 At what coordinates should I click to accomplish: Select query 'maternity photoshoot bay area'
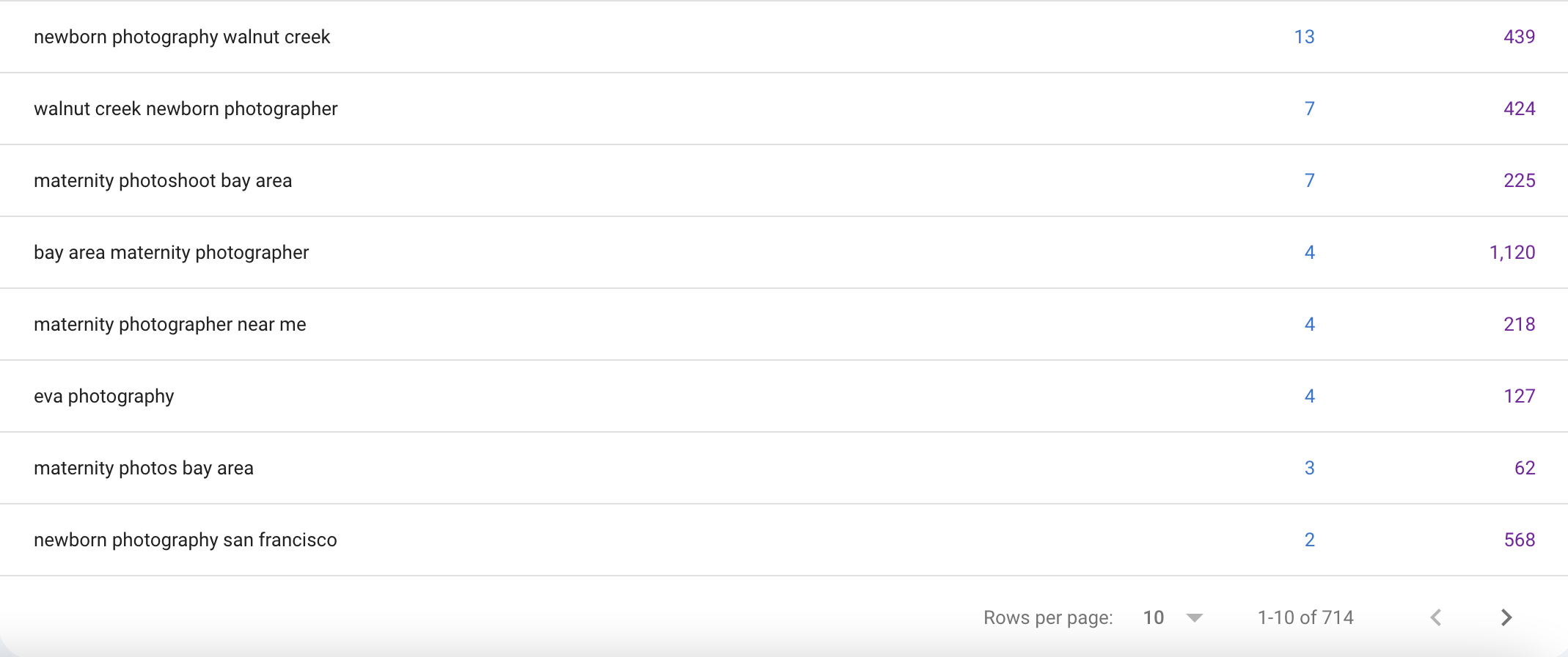(x=163, y=180)
